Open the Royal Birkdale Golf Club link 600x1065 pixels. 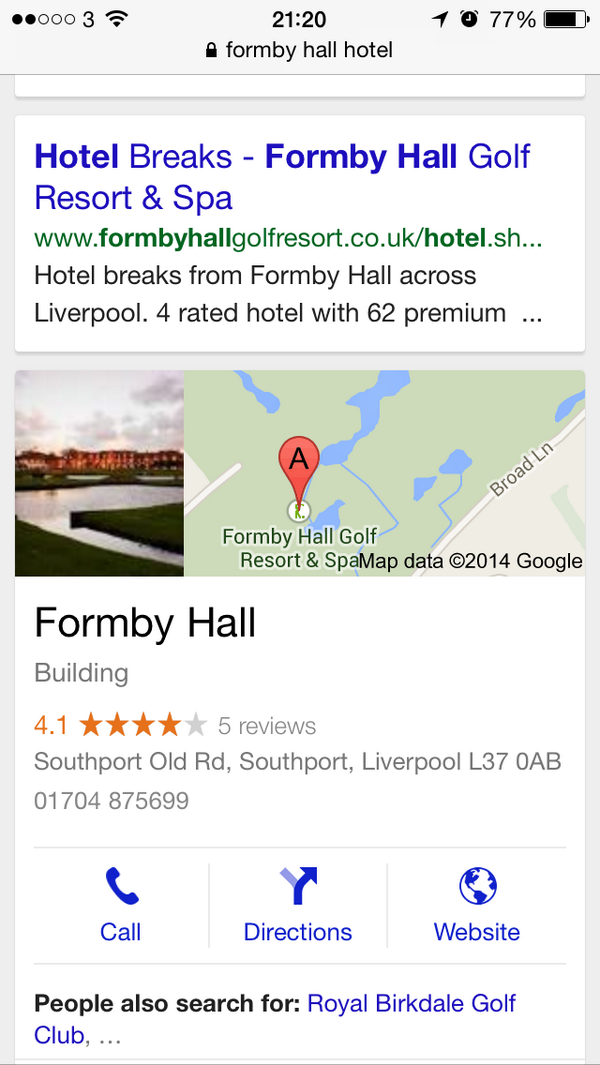tap(275, 1019)
